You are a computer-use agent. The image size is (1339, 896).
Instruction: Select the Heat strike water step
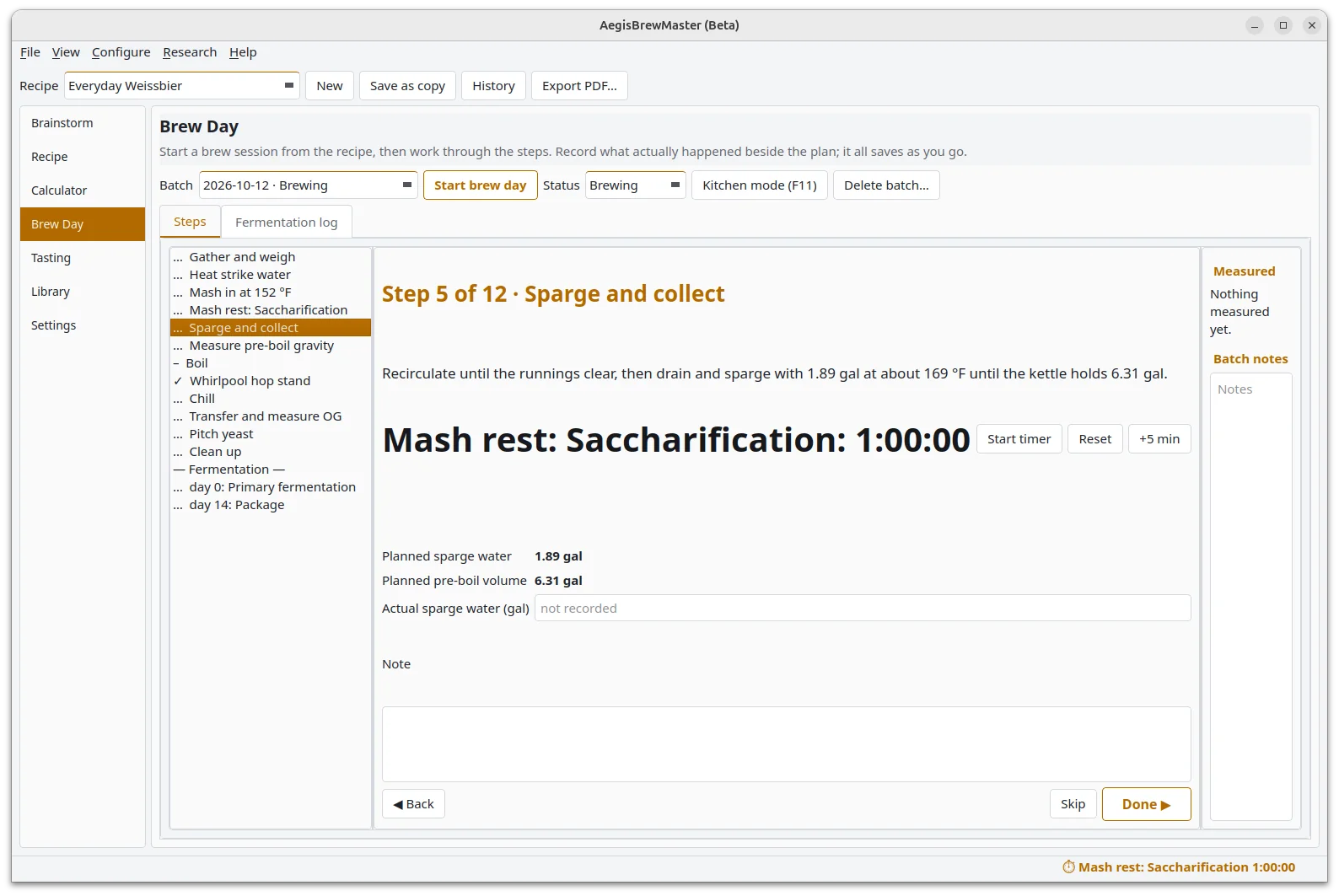(x=271, y=275)
